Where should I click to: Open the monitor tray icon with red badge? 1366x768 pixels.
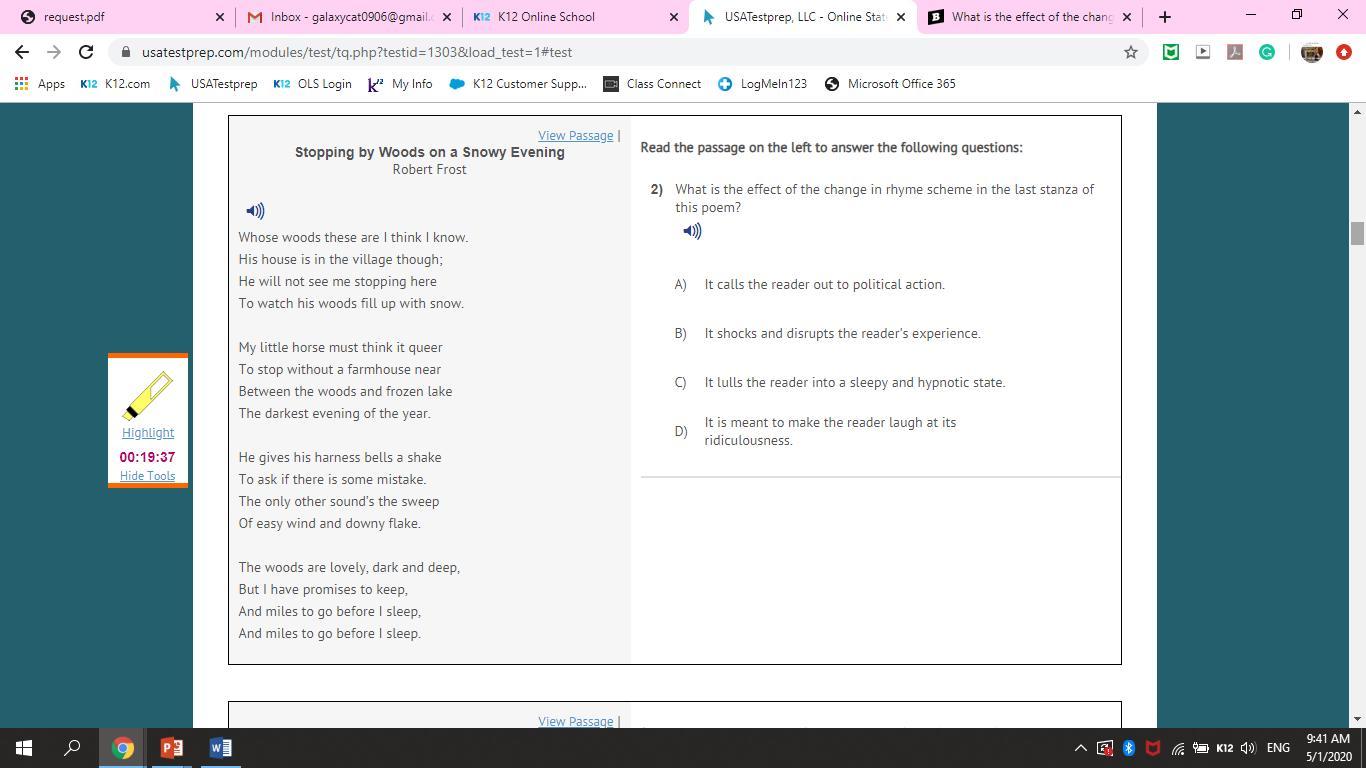pyautogui.click(x=1105, y=748)
